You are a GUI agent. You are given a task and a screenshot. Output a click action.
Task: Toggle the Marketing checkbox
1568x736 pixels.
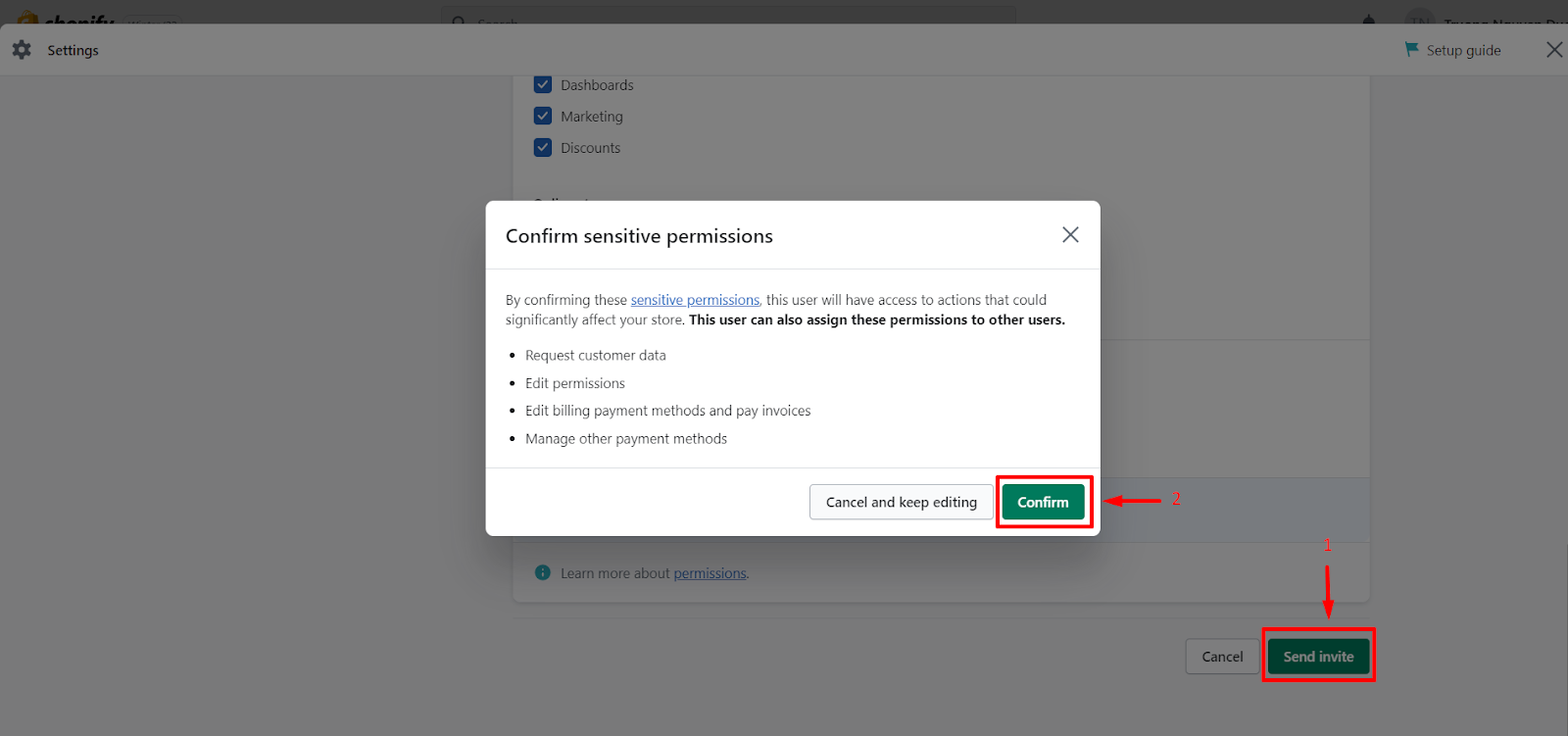[543, 116]
